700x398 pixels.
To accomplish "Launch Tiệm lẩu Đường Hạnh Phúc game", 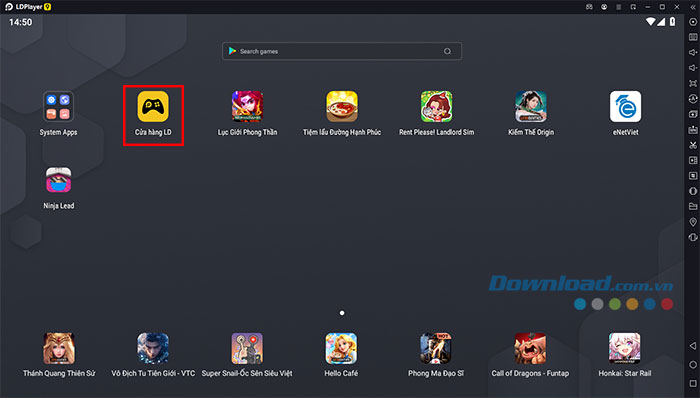I will pyautogui.click(x=342, y=107).
